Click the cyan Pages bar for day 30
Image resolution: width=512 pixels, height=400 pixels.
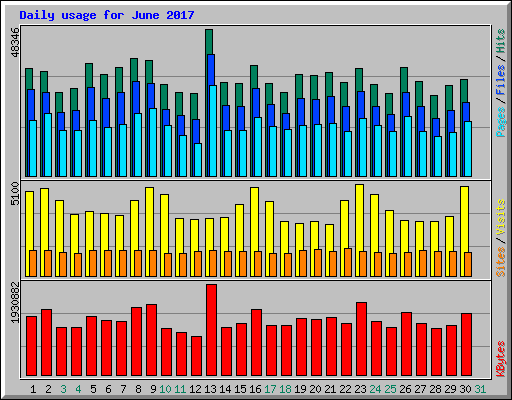pos(468,149)
